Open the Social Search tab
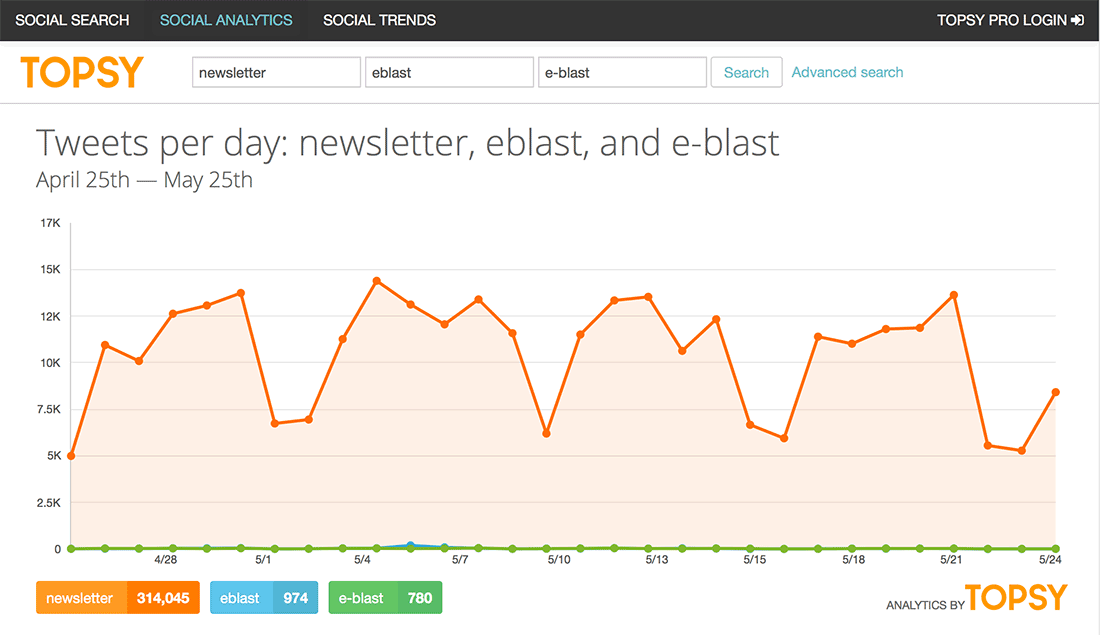This screenshot has width=1100, height=635. coord(72,20)
